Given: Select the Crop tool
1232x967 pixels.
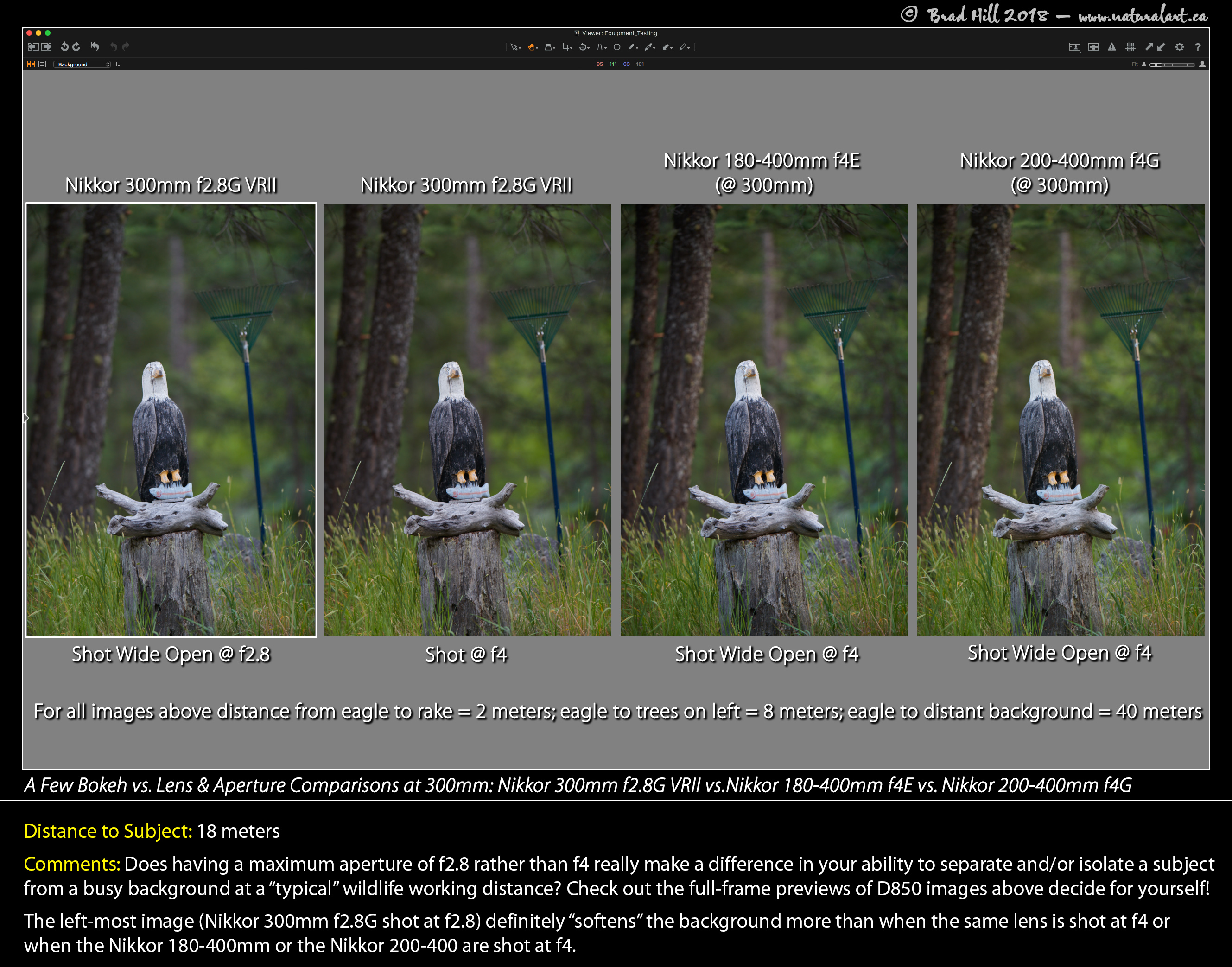Looking at the screenshot, I should click(565, 47).
